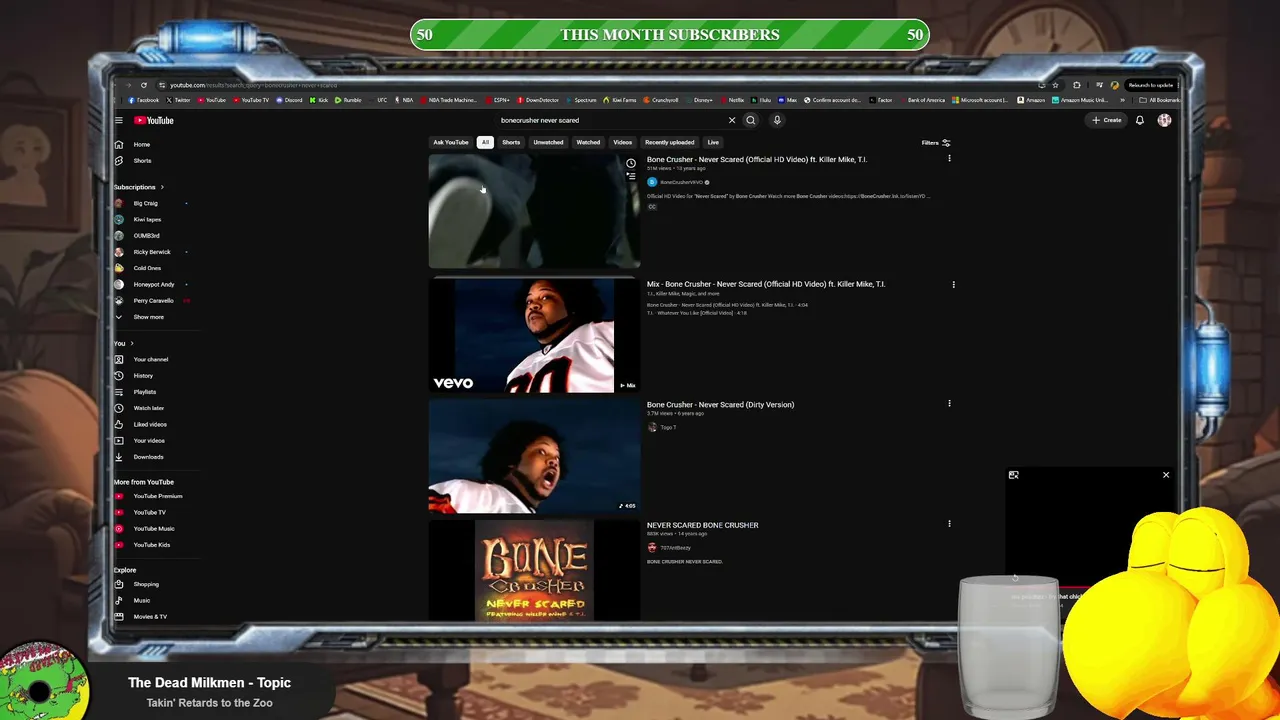The width and height of the screenshot is (1280, 720).
Task: Expand the Subscriptions section
Action: [139, 187]
